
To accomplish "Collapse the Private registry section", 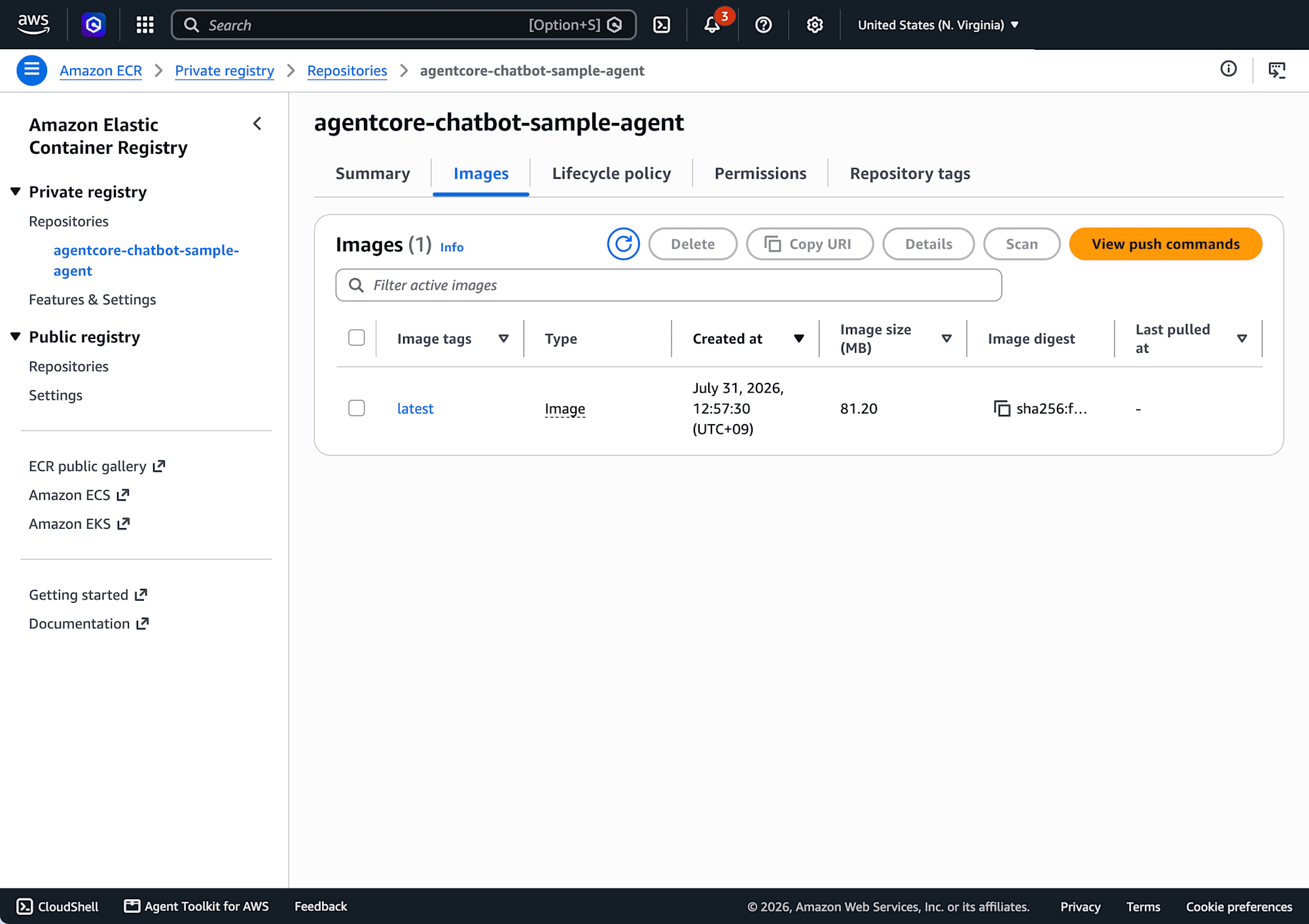I will [16, 192].
